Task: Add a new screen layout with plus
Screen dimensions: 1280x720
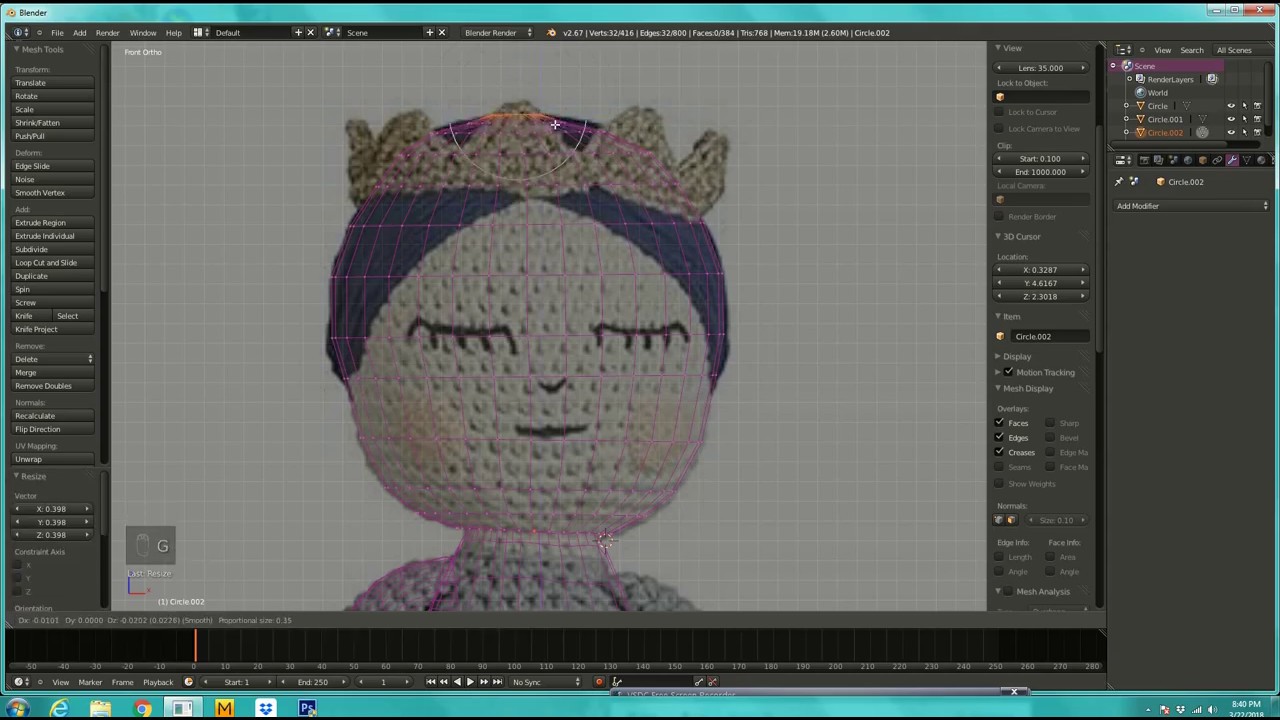Action: [x=298, y=32]
